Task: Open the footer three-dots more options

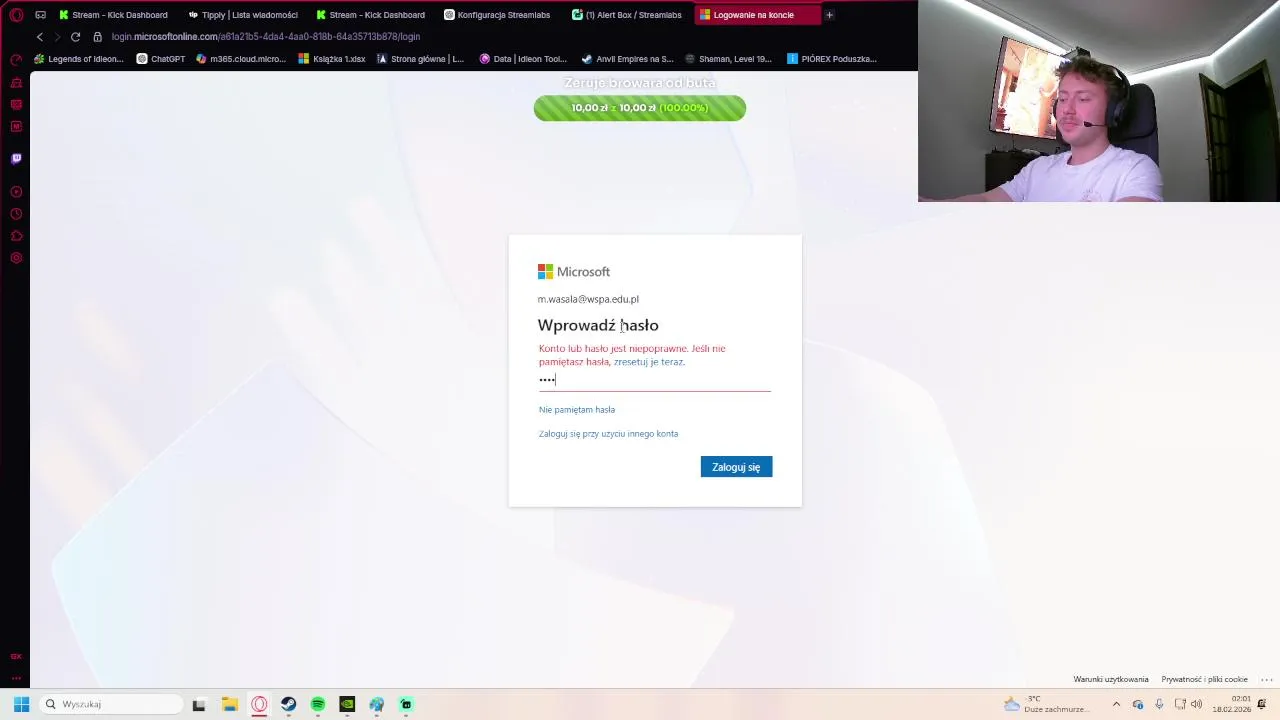Action: pyautogui.click(x=1266, y=679)
